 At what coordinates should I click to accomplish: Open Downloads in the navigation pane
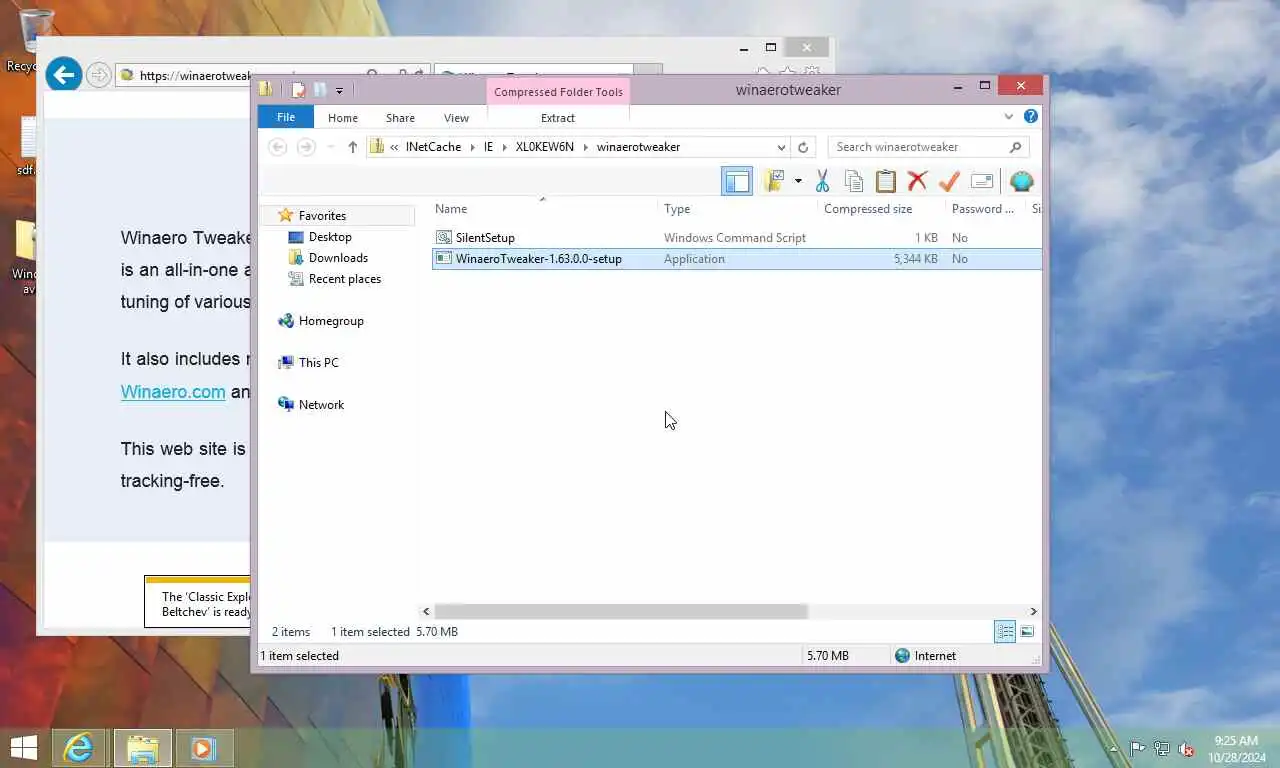[x=338, y=258]
